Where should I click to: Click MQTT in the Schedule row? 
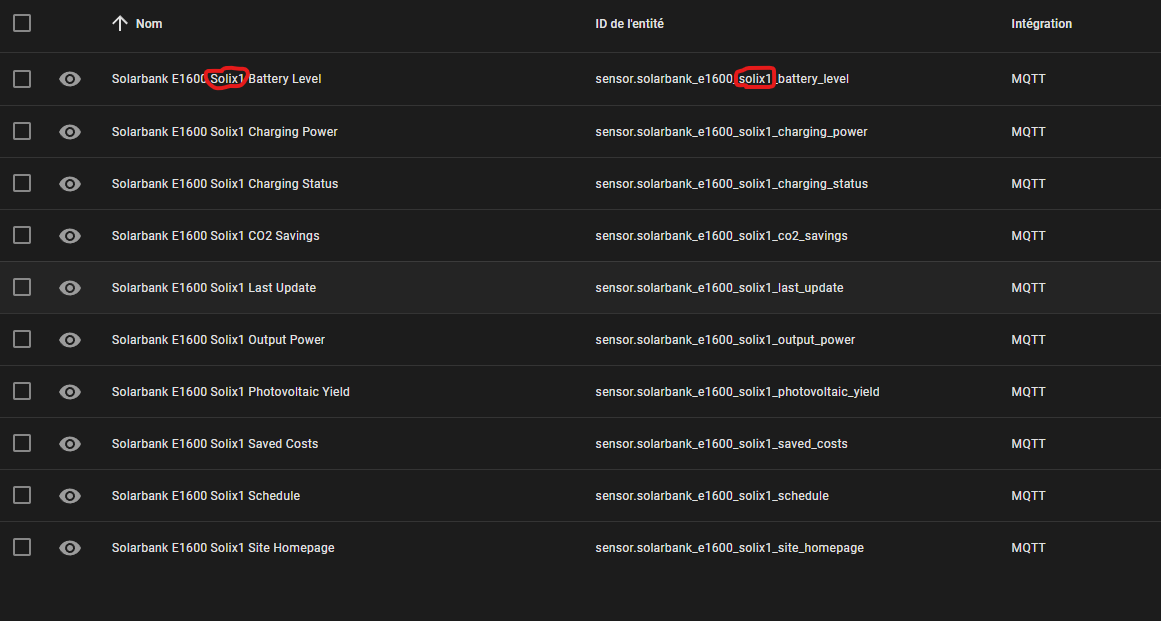pos(1028,496)
